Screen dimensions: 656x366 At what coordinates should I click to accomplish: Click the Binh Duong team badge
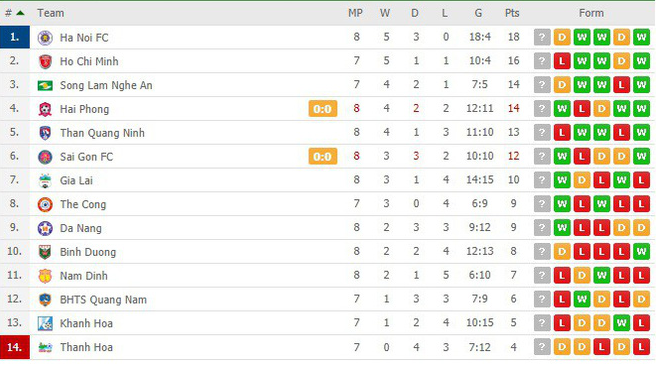45,252
